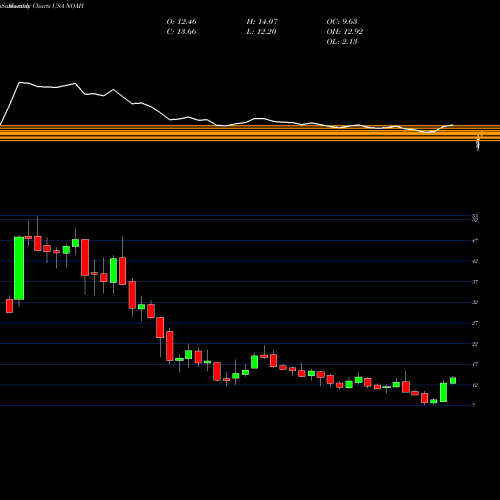
Task: Click the price axis label 32
Action: [x=475, y=302]
